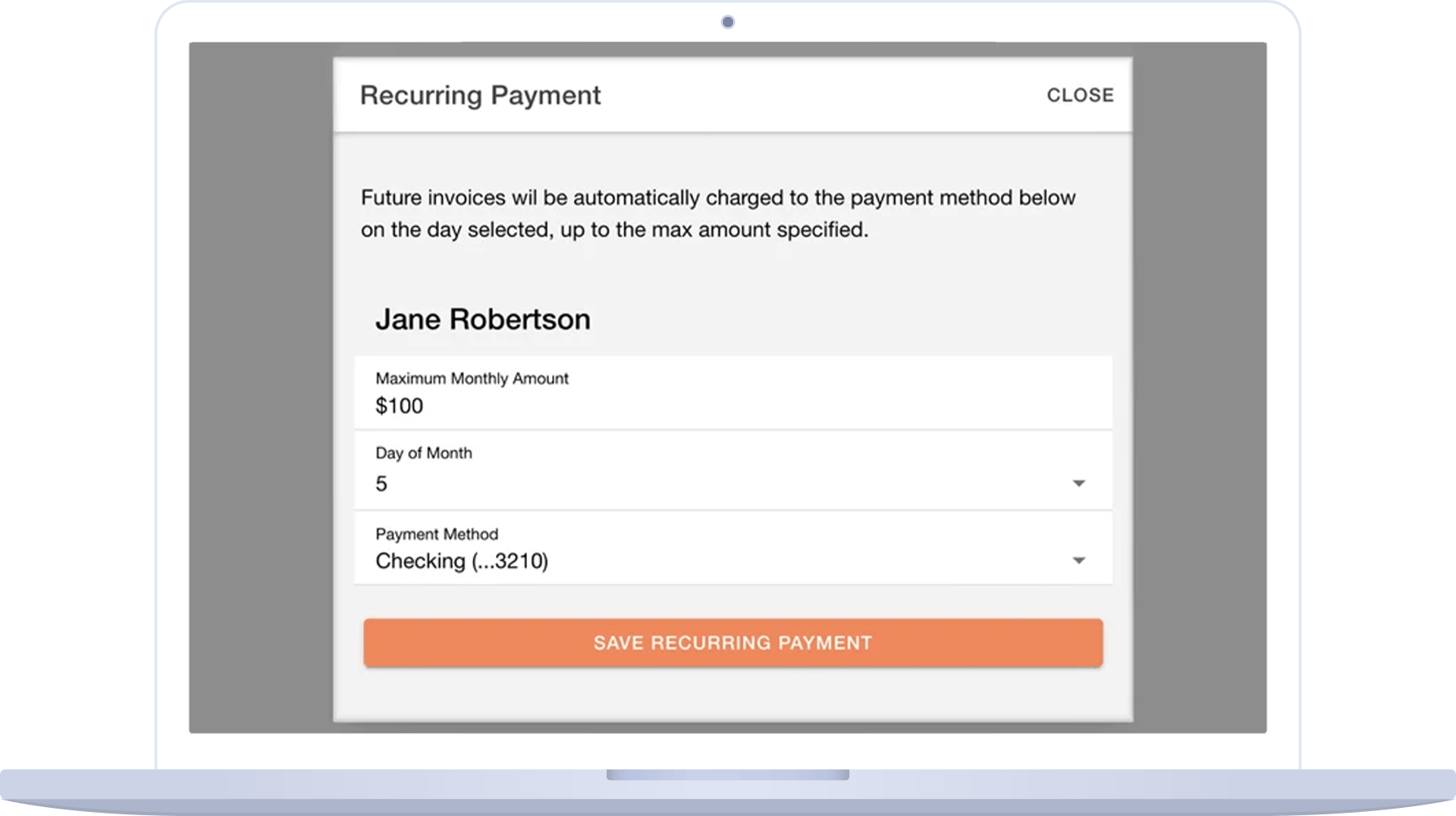Click the Checking (...3210) payment option
The height and width of the screenshot is (816, 1456).
[x=462, y=561]
